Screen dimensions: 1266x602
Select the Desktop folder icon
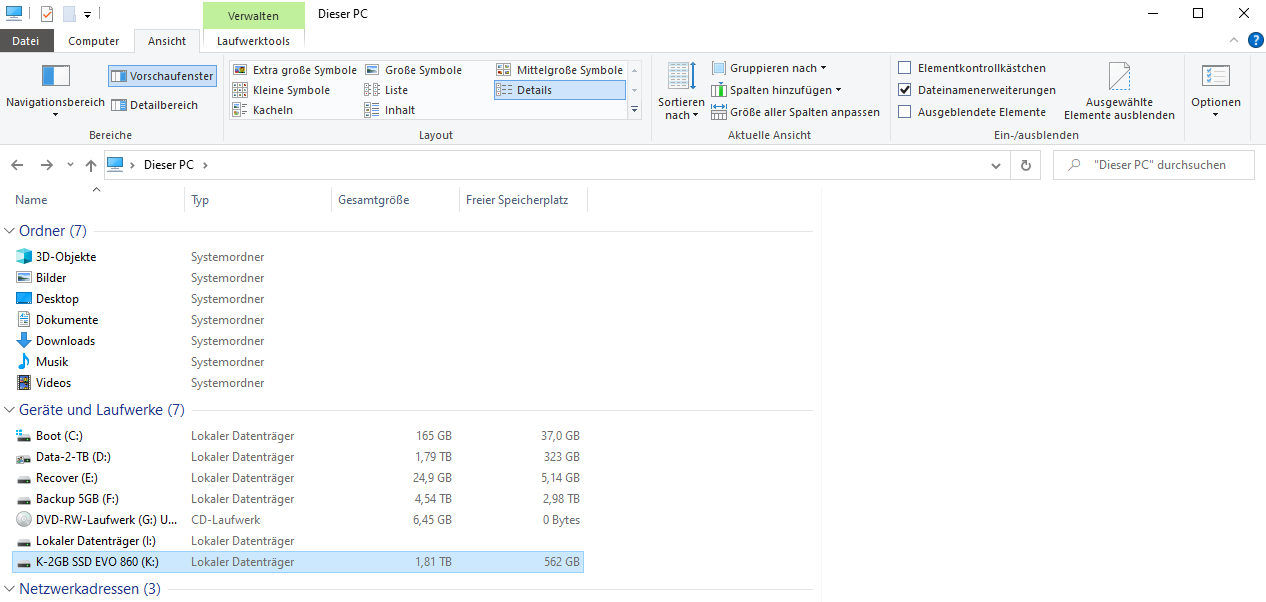coord(24,299)
